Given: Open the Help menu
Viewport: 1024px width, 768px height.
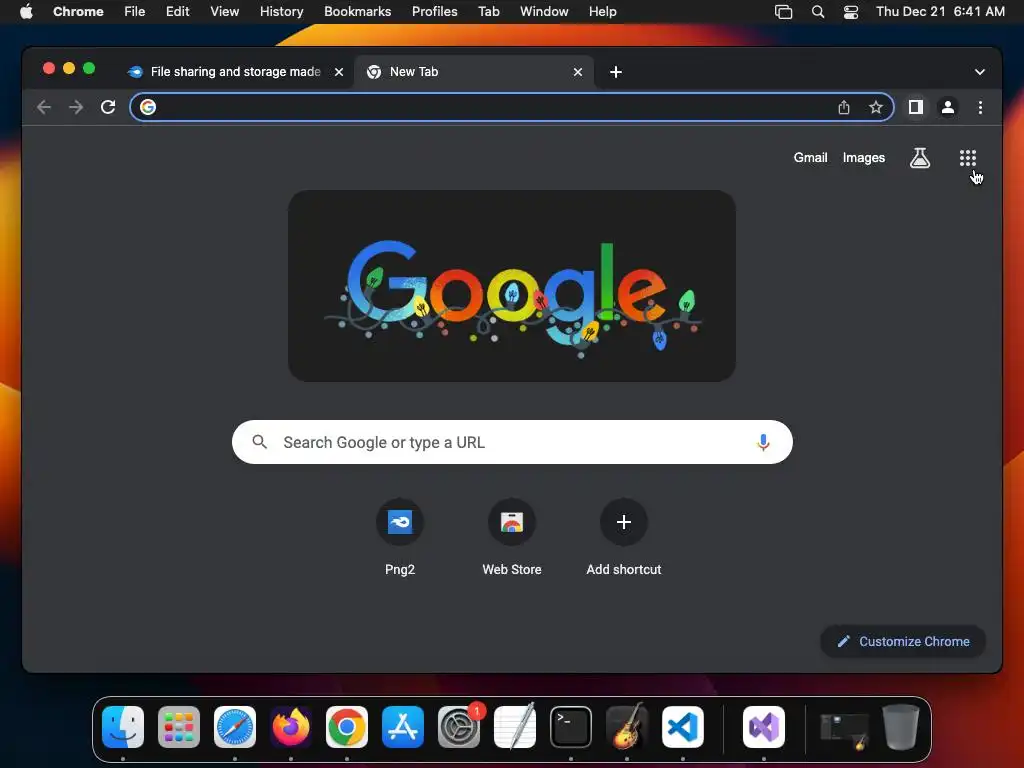Looking at the screenshot, I should [602, 12].
